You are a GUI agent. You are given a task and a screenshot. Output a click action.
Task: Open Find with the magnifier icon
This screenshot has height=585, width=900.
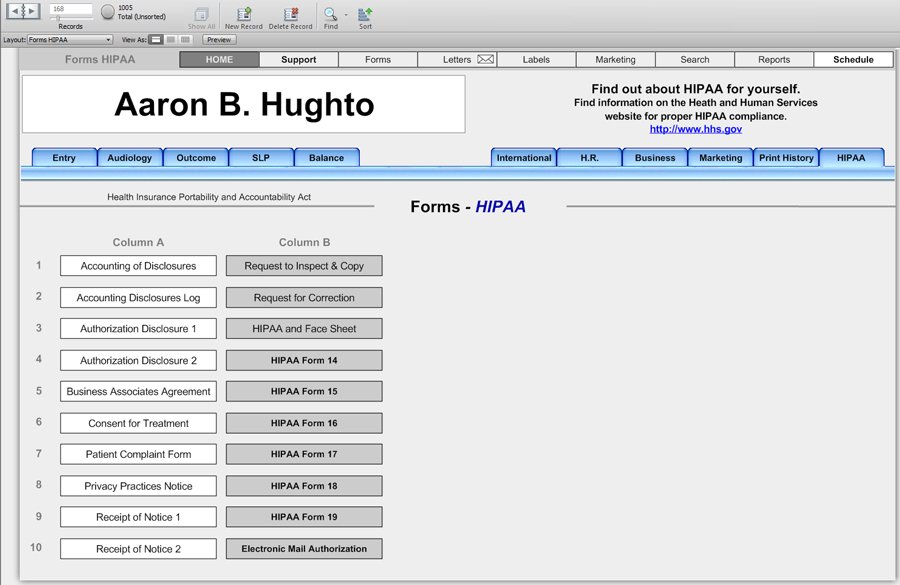(x=330, y=14)
